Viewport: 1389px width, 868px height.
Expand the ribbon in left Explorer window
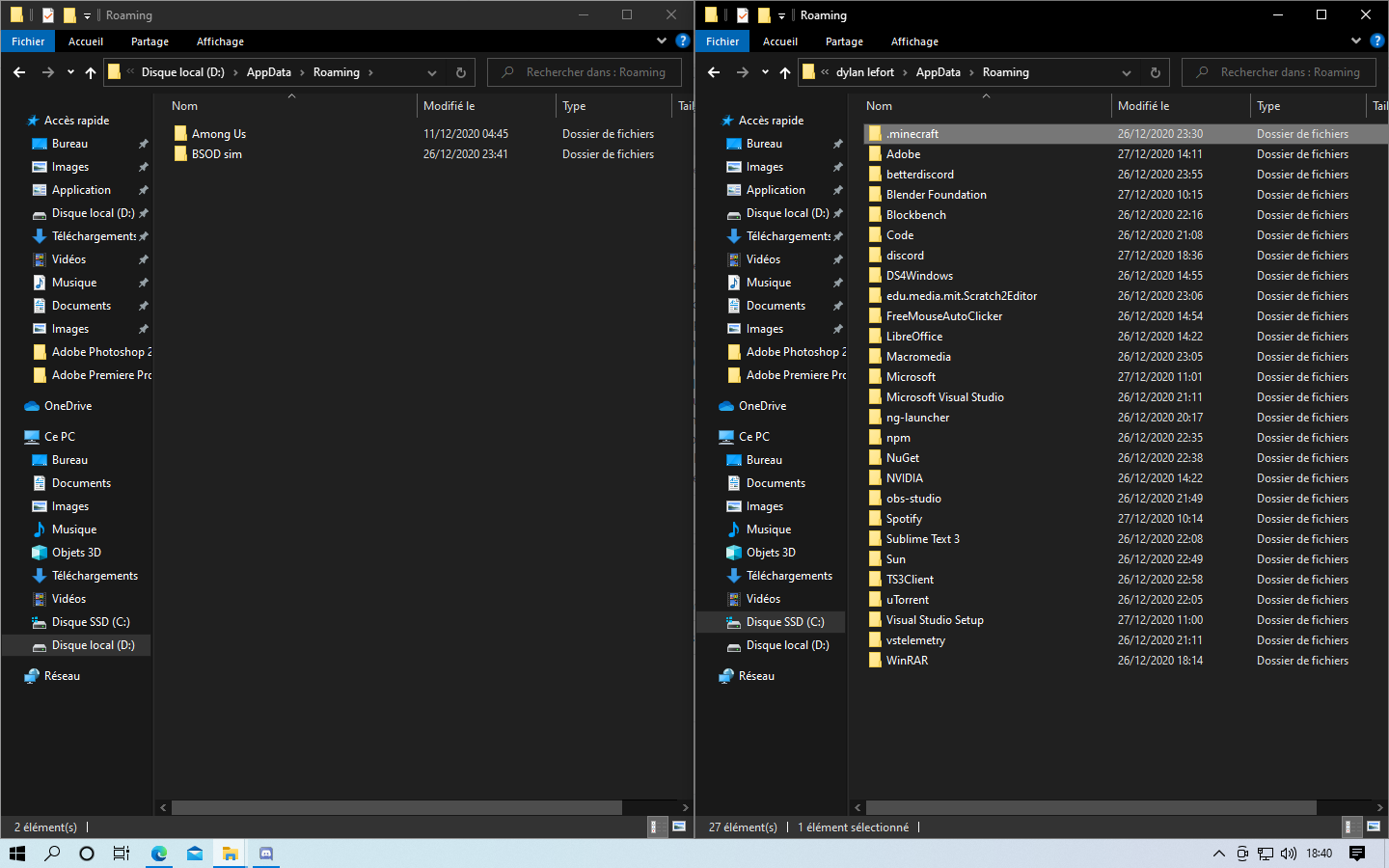point(662,41)
